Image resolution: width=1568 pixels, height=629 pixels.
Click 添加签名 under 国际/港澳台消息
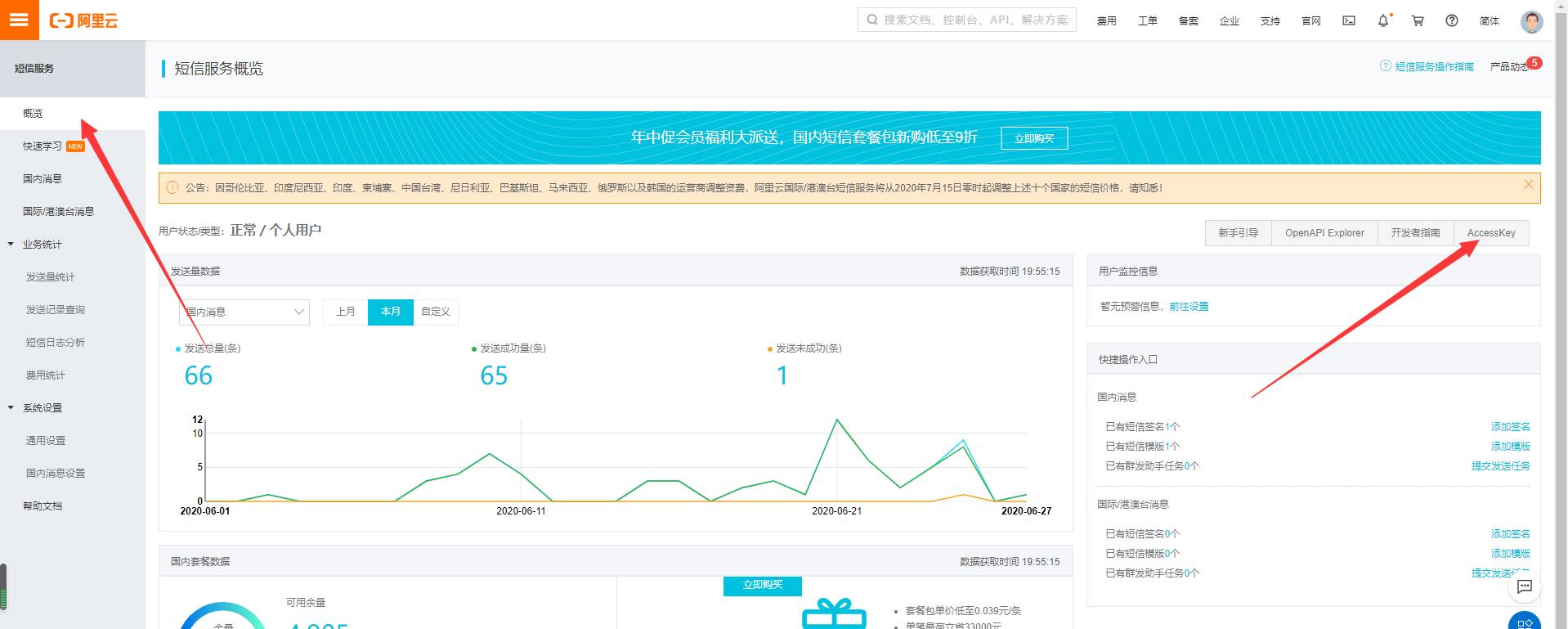tap(1510, 534)
